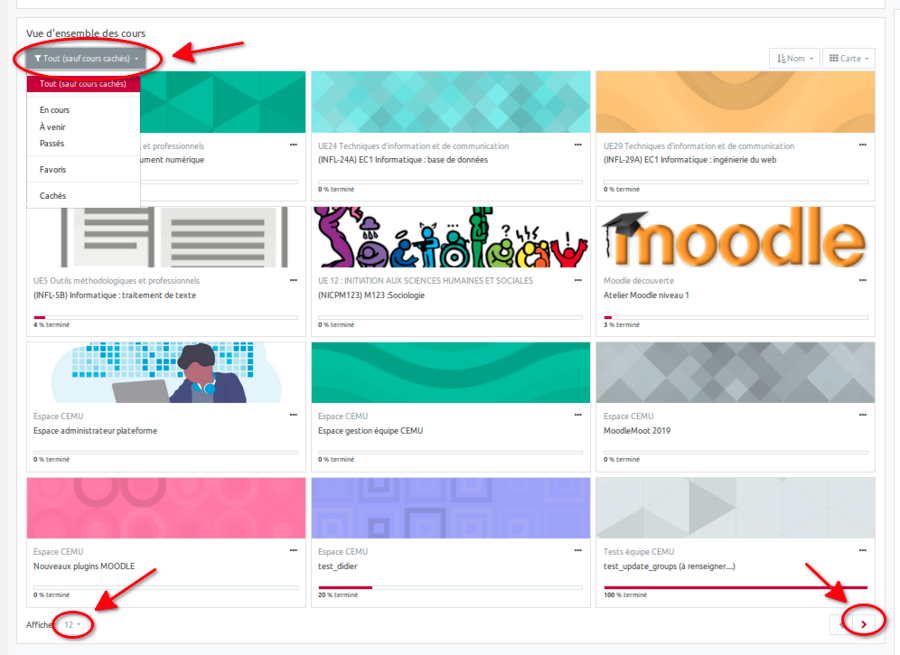Open three-dot menu for ingénierie du web course
This screenshot has height=655, width=900.
pos(863,145)
